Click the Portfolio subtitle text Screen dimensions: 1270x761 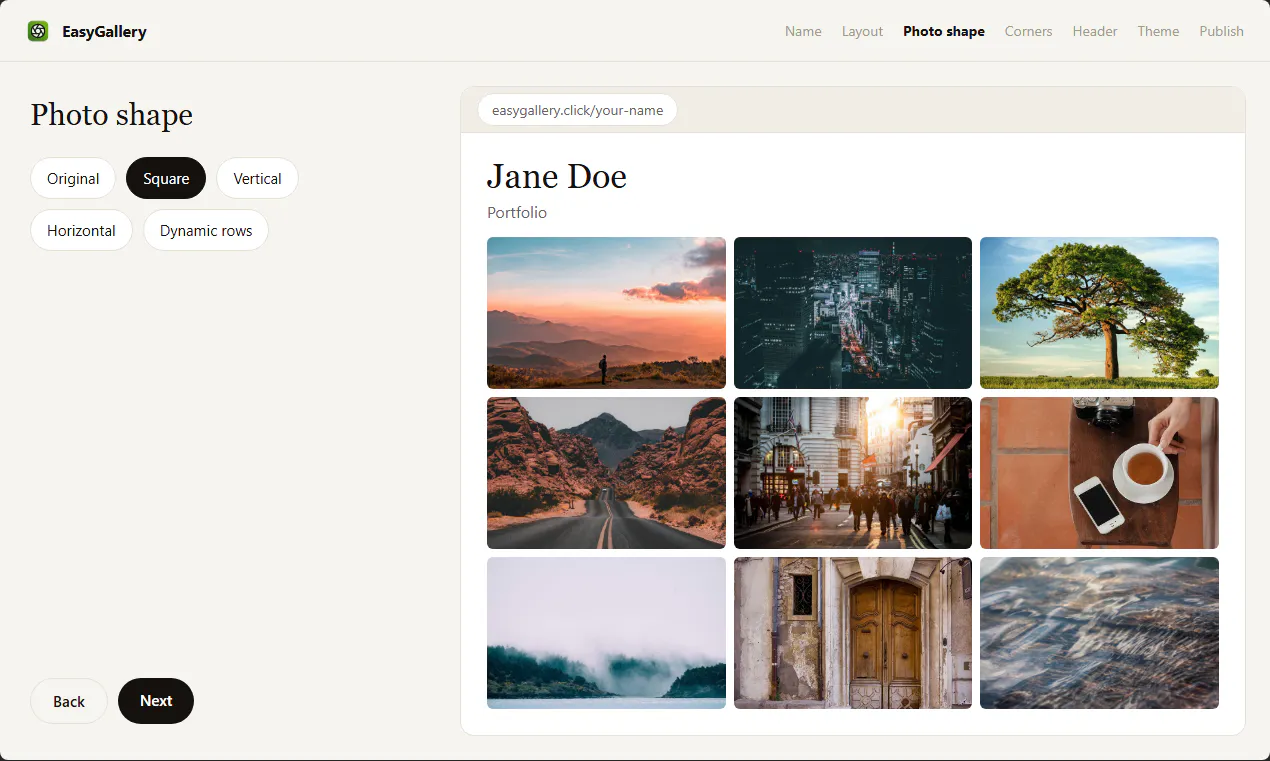tap(517, 213)
